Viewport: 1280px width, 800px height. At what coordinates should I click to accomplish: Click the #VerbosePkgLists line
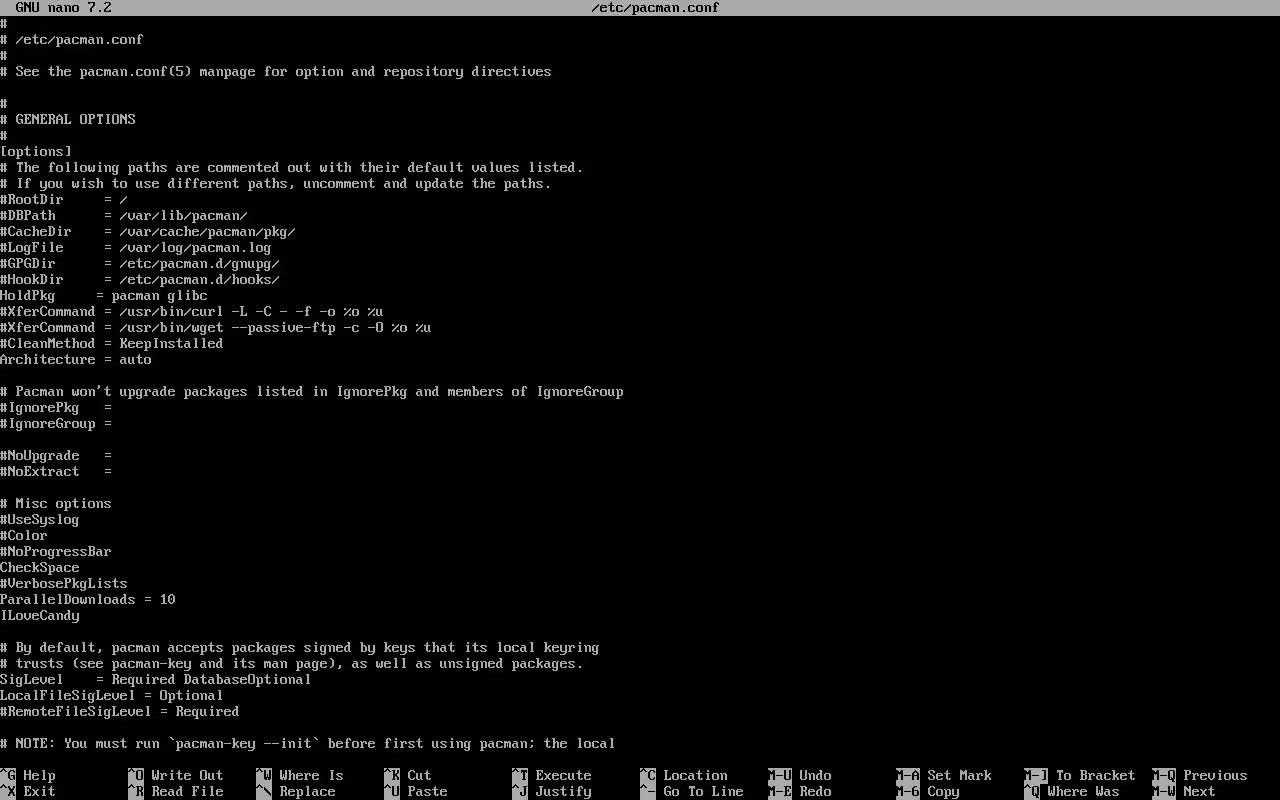point(64,583)
